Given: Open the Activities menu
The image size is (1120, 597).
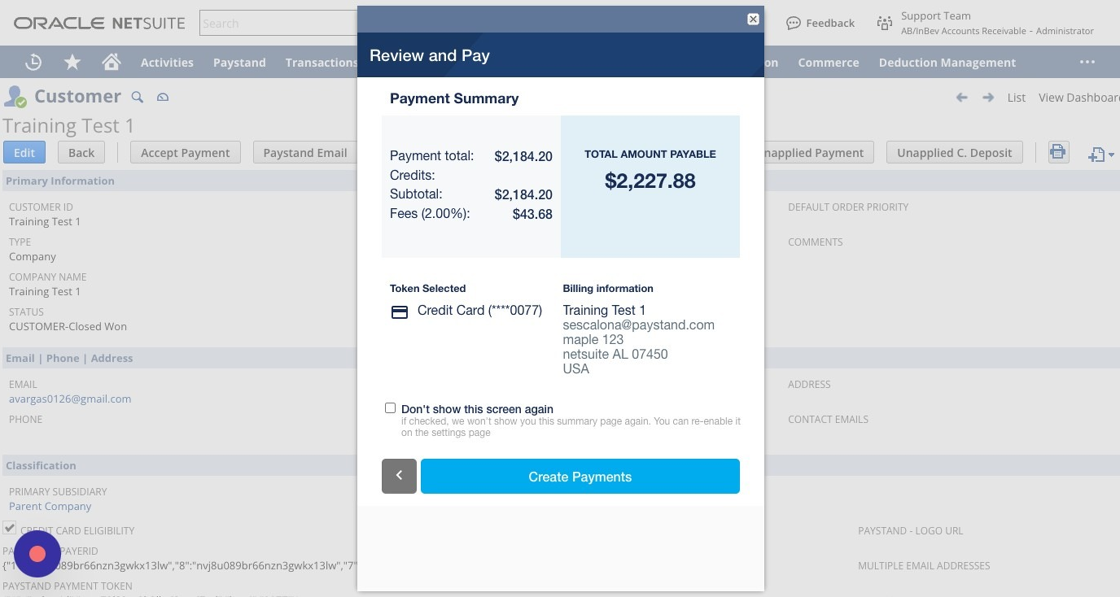Looking at the screenshot, I should [x=167, y=63].
